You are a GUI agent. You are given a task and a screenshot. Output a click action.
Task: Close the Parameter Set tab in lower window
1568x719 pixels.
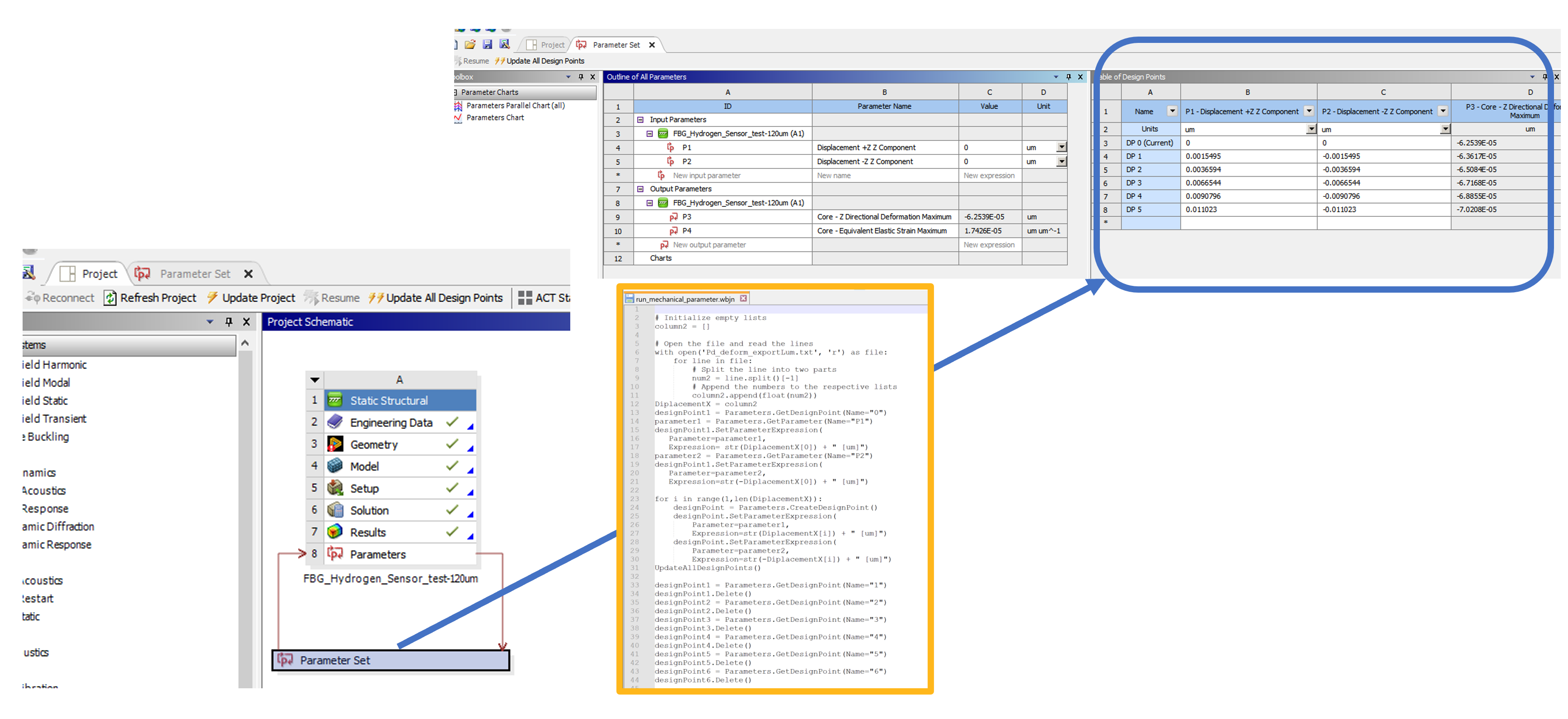pos(249,274)
